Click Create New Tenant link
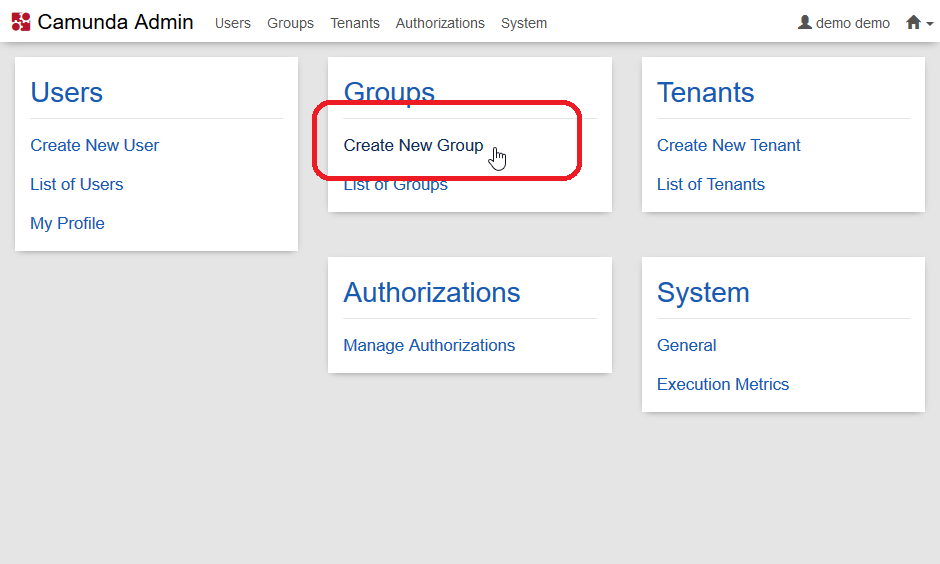940x564 pixels. [x=728, y=145]
